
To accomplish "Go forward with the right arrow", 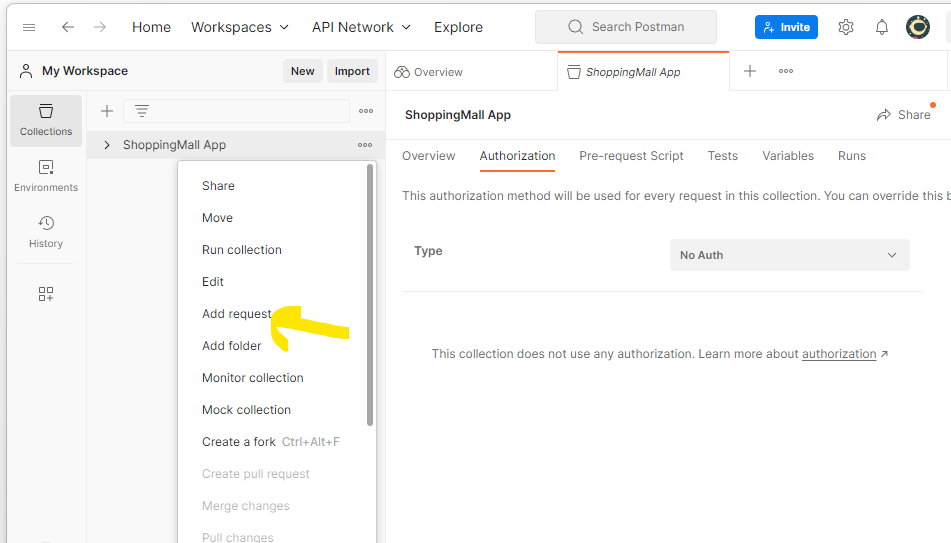I will [100, 27].
